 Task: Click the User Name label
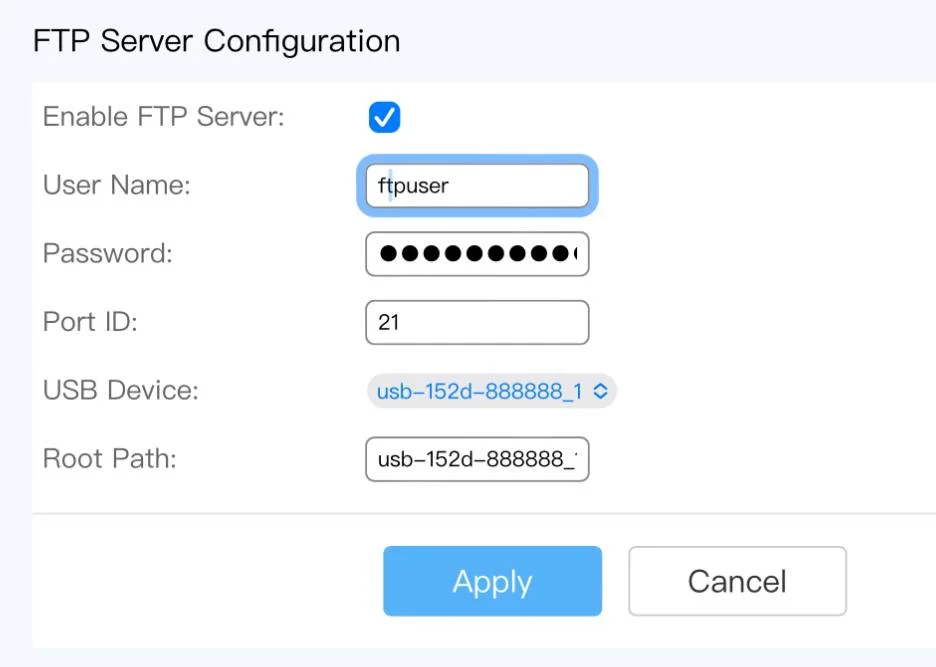[116, 185]
